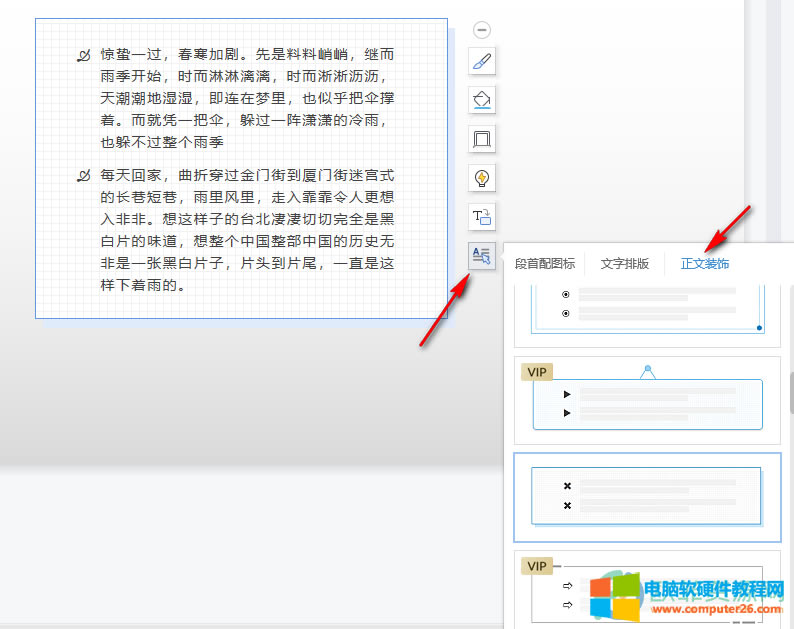The height and width of the screenshot is (629, 794).
Task: Click the shape outline frame icon
Action: pyautogui.click(x=482, y=139)
